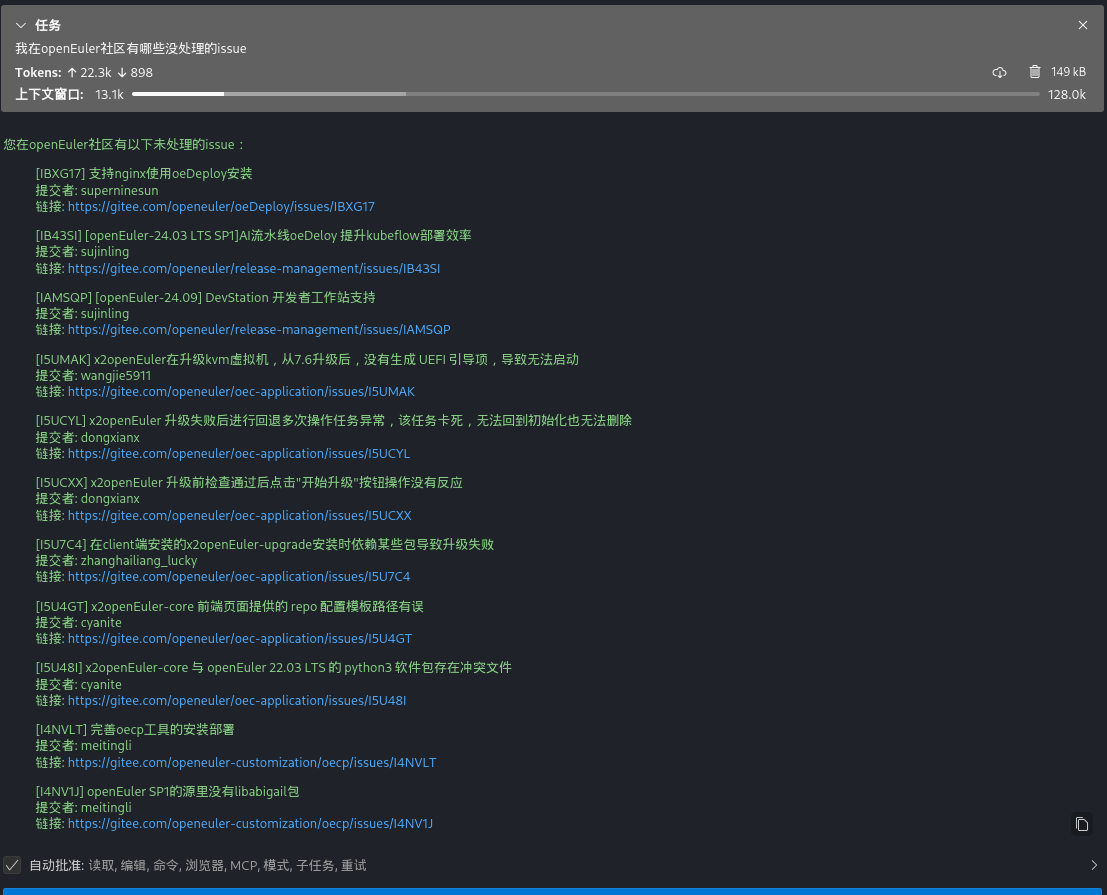Screen dimensions: 1107x895
Task: Select the I4NV1J libabigail issue title
Action: (x=167, y=792)
